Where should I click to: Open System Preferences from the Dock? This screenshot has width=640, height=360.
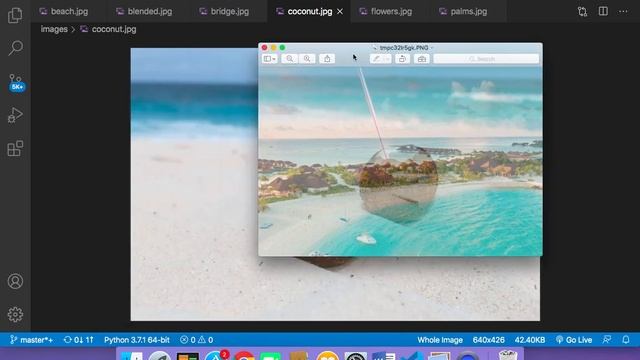coord(356,356)
